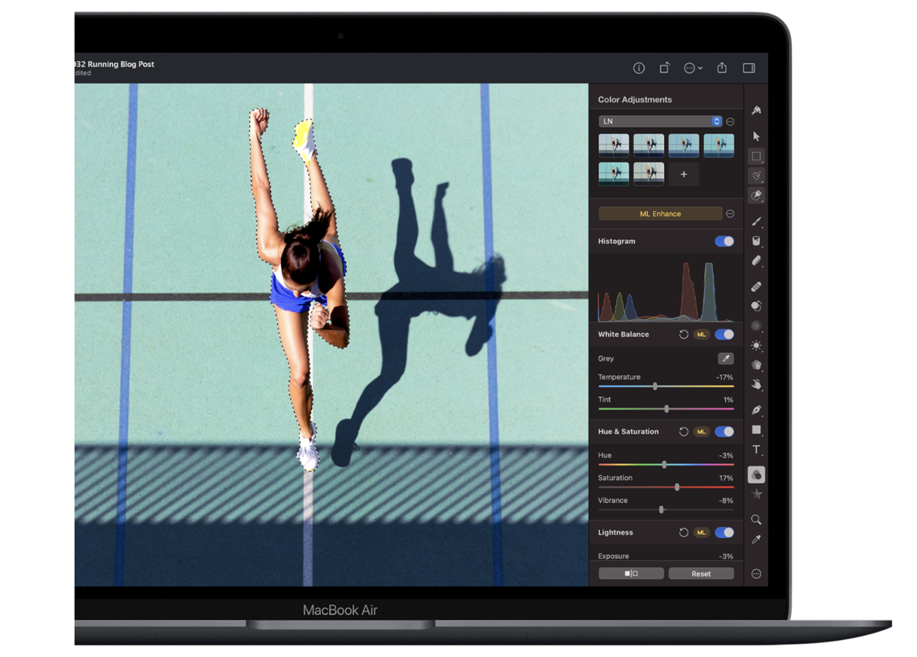Image resolution: width=917 pixels, height=657 pixels.
Task: Select the rectangular selection tool
Action: pos(756,156)
